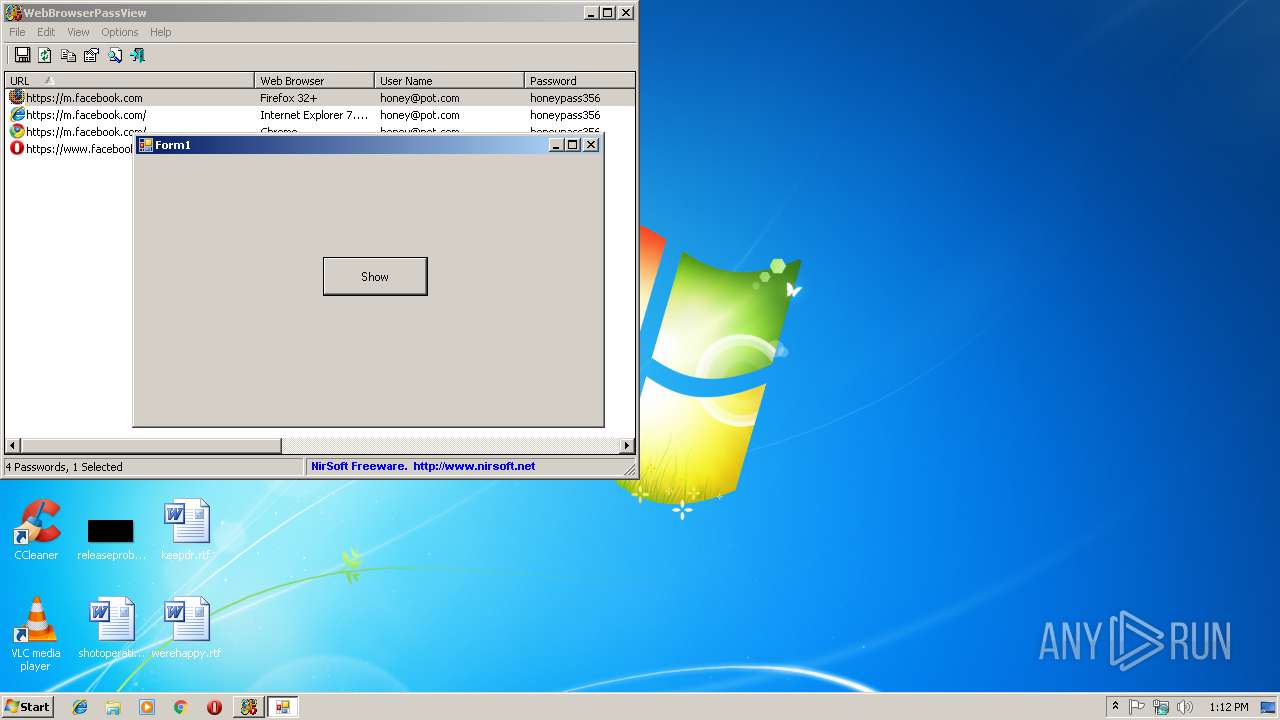Click the Chrome icon in the URL list
Screen dimensions: 1280x720
coord(16,131)
